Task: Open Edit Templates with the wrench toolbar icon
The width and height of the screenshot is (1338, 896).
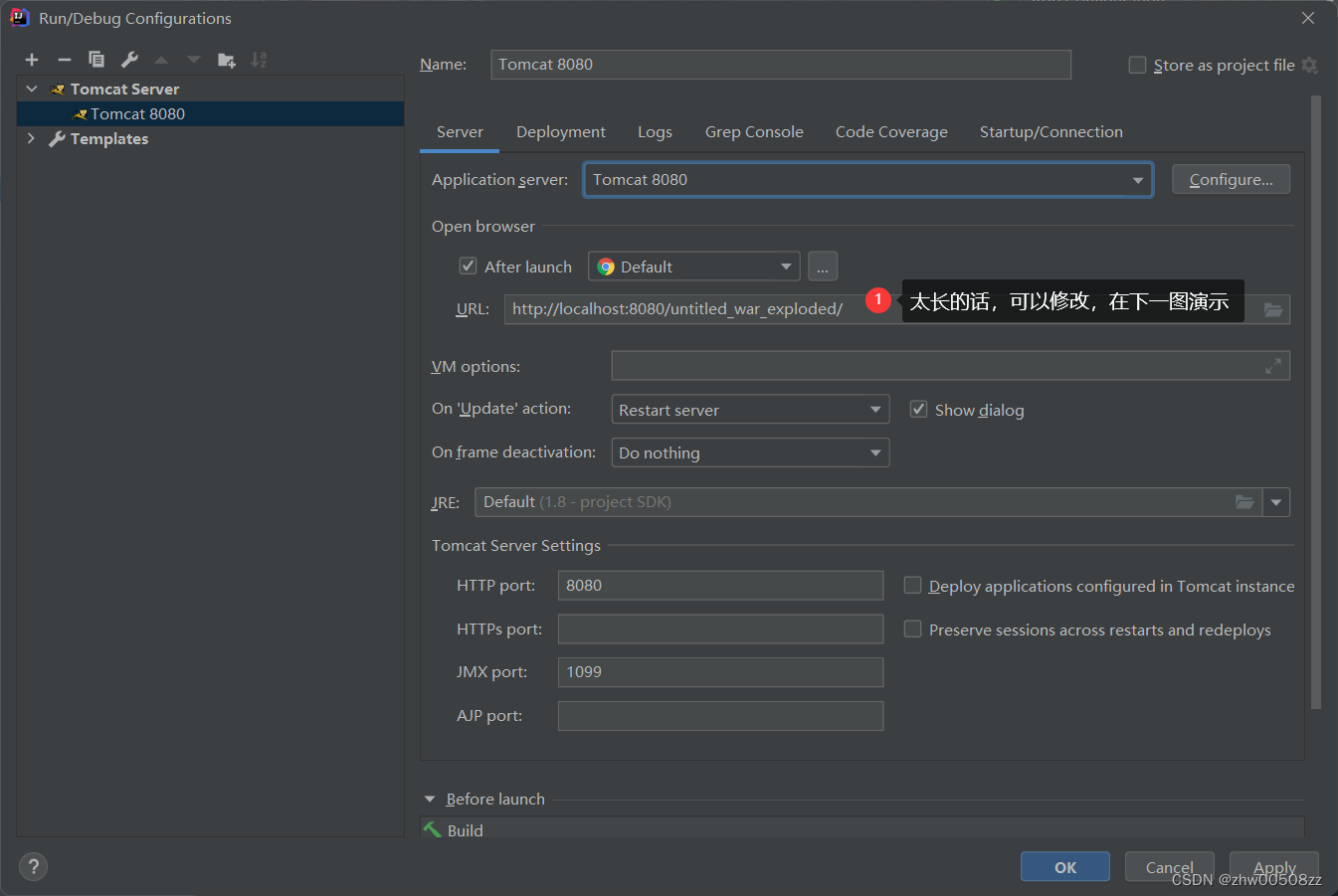Action: tap(129, 60)
